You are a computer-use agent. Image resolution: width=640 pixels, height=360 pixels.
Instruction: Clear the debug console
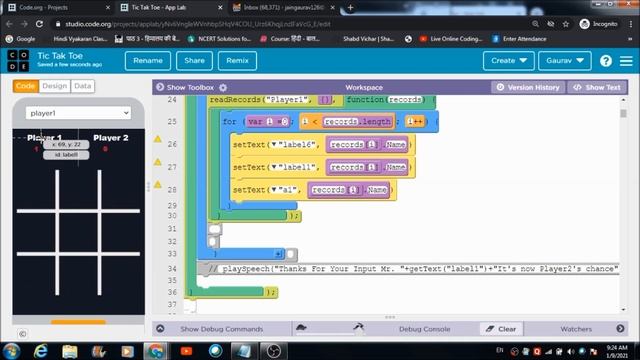coord(501,329)
